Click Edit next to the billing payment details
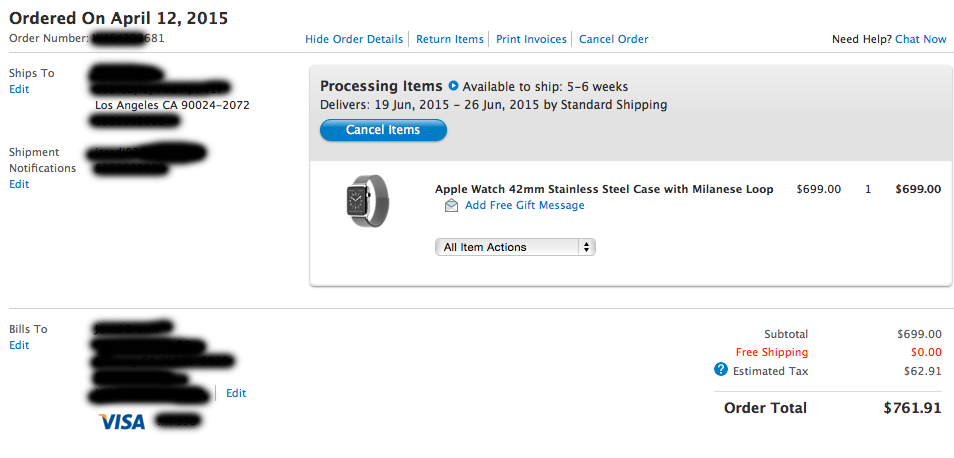Screen dimensions: 954x458 [236, 393]
